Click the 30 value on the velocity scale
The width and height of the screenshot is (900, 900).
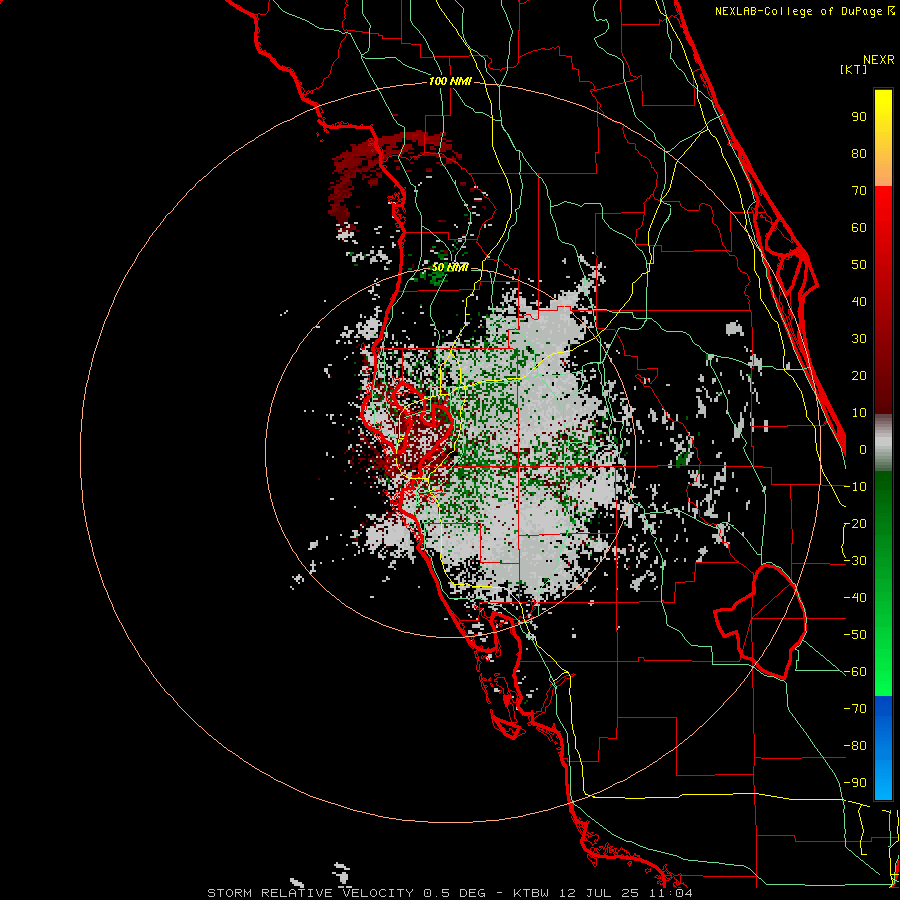(859, 339)
